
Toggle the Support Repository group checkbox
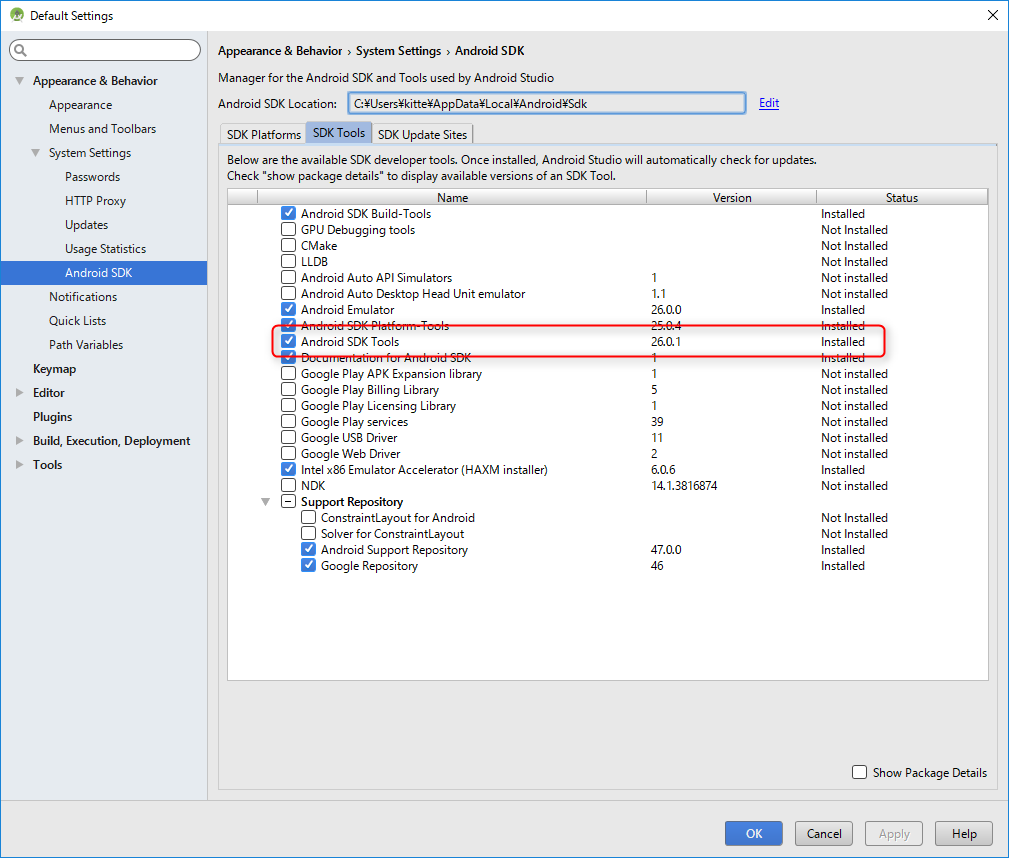[x=288, y=501]
